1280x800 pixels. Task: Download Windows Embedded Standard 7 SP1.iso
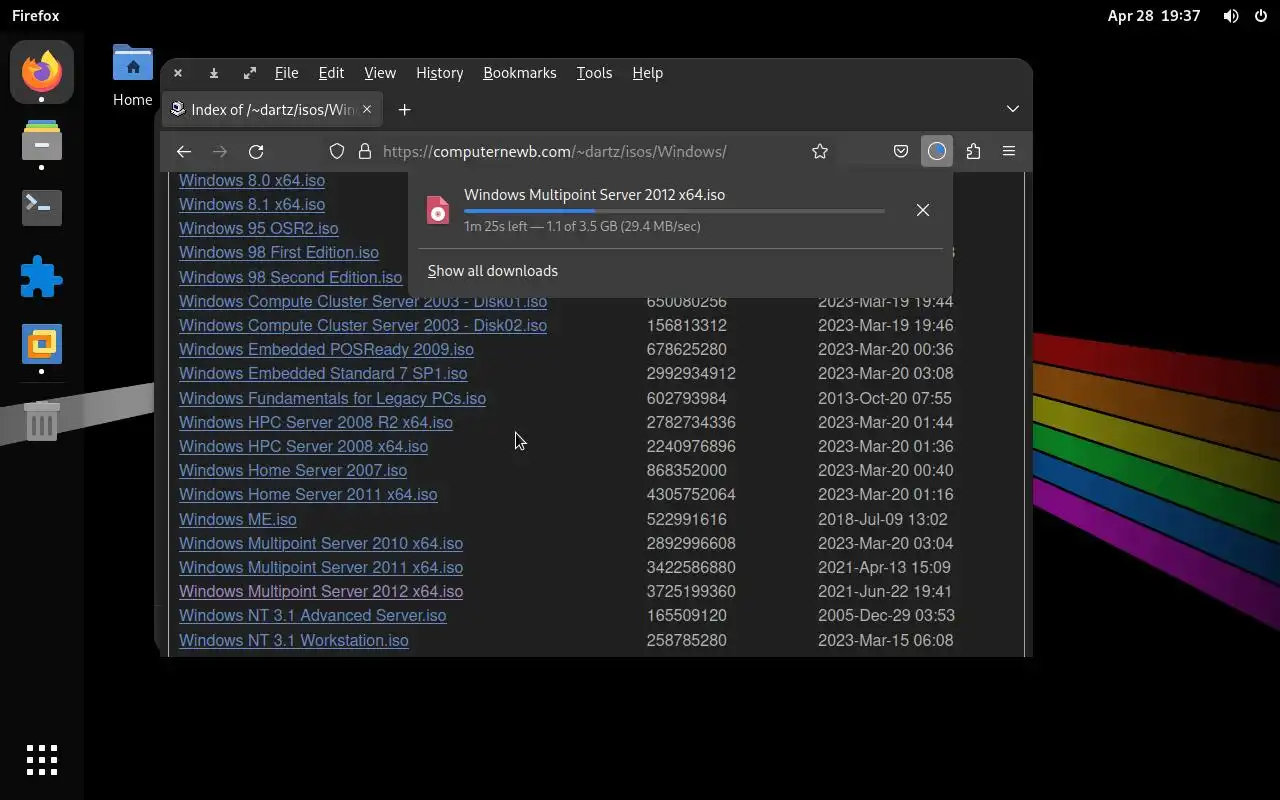click(323, 373)
